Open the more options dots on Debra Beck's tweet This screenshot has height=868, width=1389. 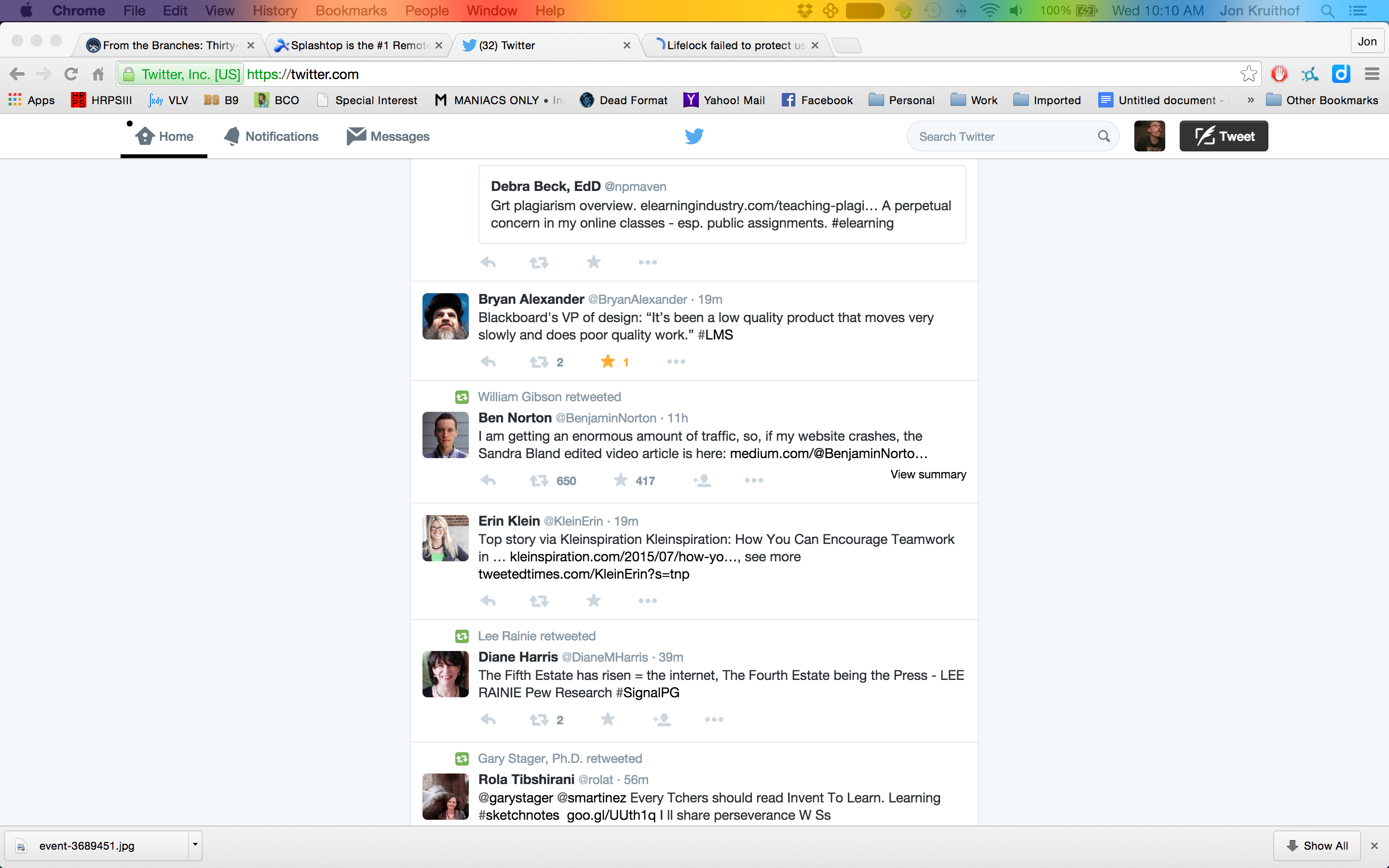click(647, 262)
